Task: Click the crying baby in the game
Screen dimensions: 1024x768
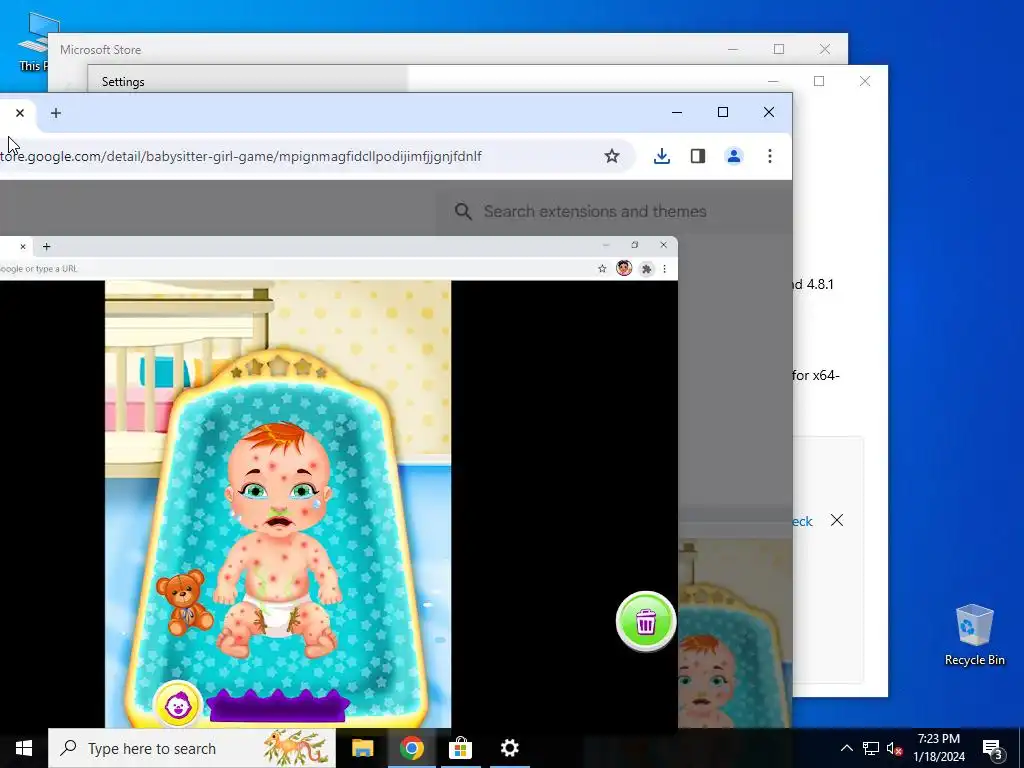Action: tap(279, 539)
